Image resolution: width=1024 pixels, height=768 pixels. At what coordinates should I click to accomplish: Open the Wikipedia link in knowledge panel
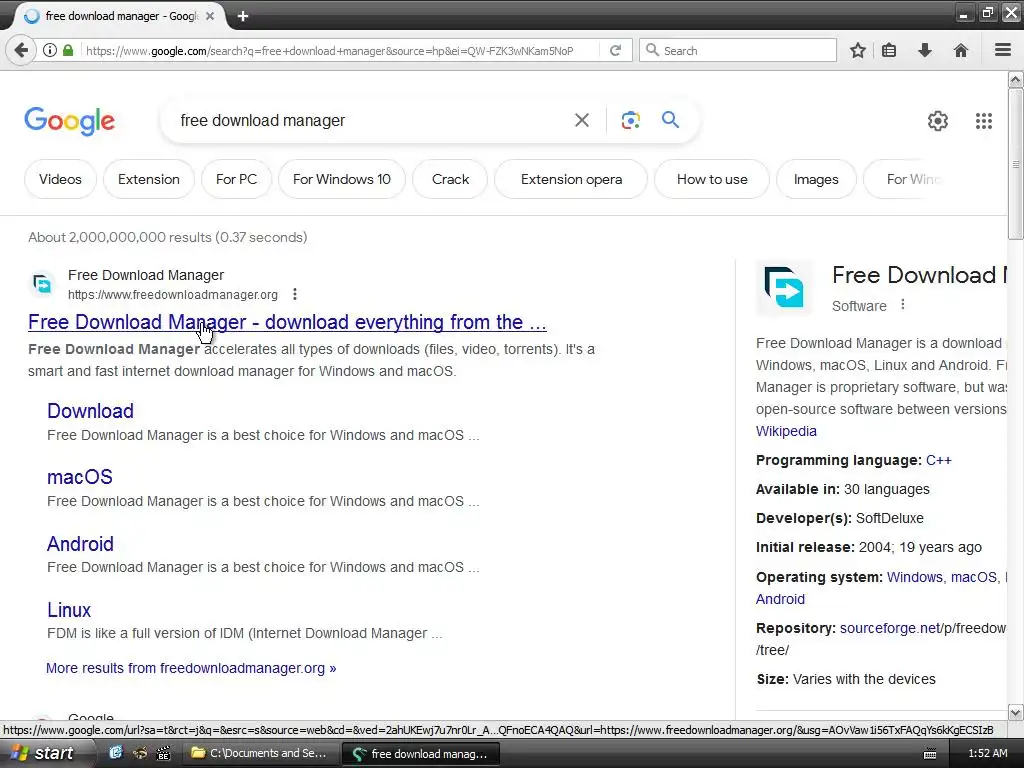(x=786, y=431)
